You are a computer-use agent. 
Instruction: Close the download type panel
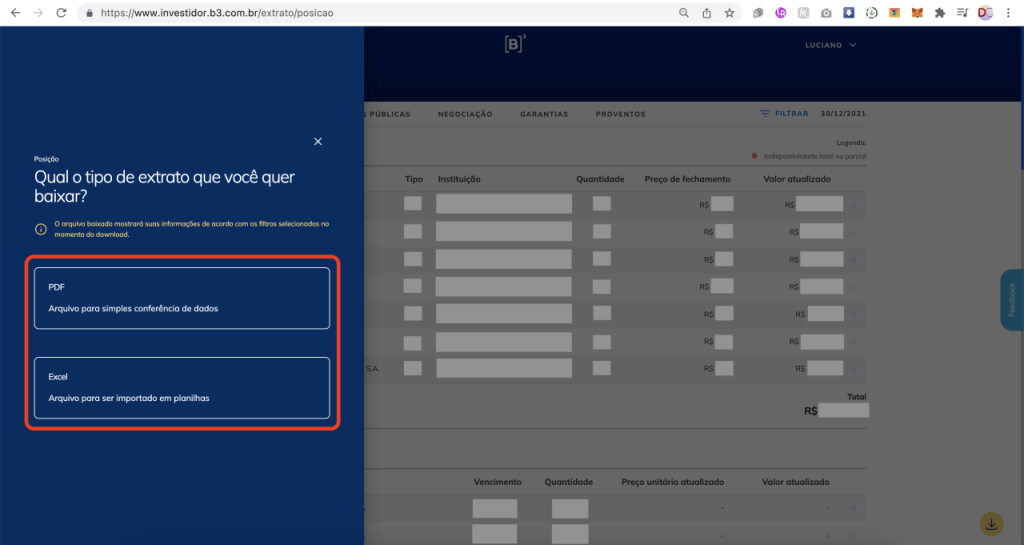[318, 142]
